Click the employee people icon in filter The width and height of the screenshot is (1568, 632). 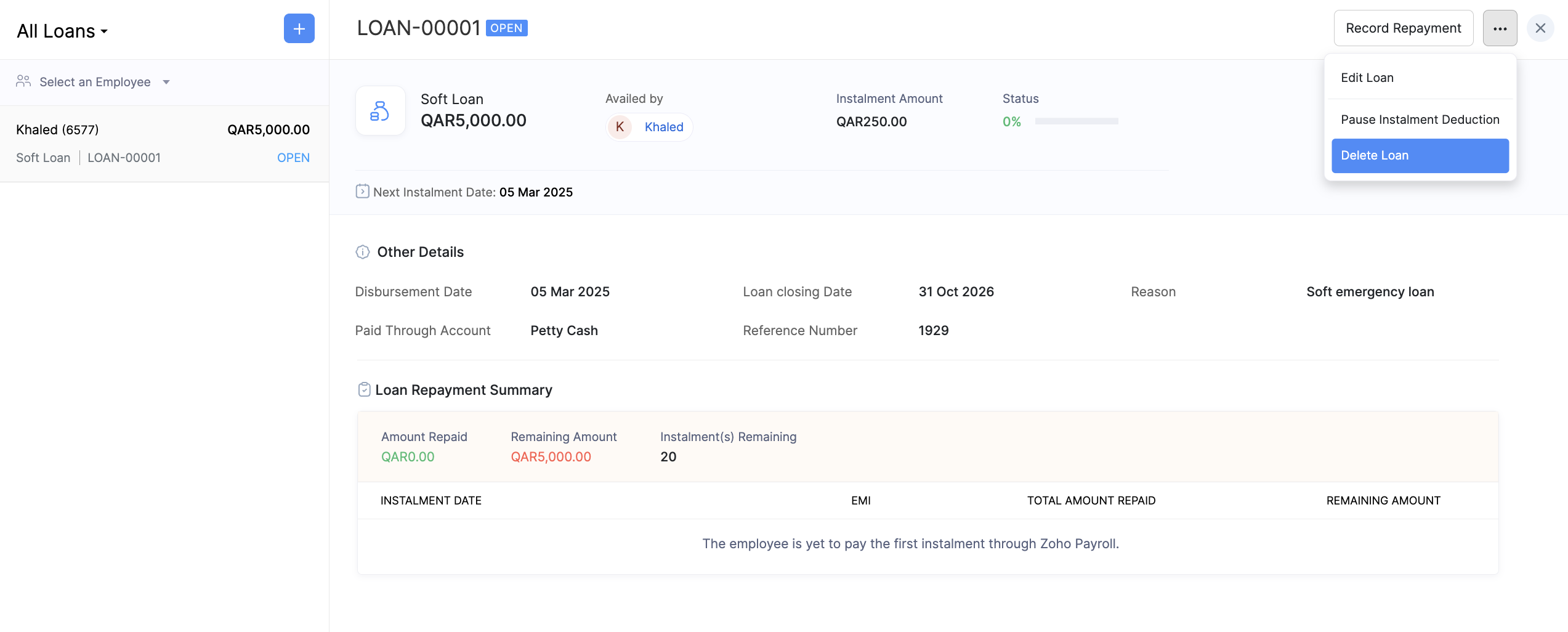pos(23,81)
